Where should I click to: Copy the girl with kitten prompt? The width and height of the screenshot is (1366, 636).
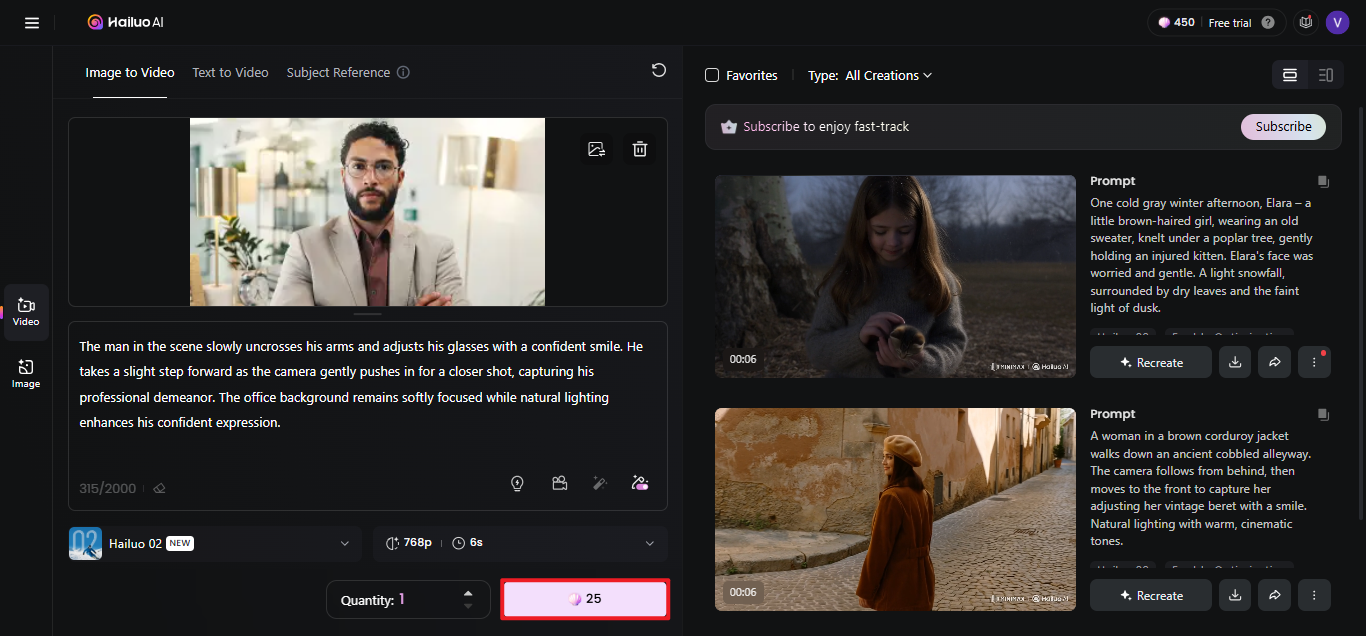click(1323, 182)
